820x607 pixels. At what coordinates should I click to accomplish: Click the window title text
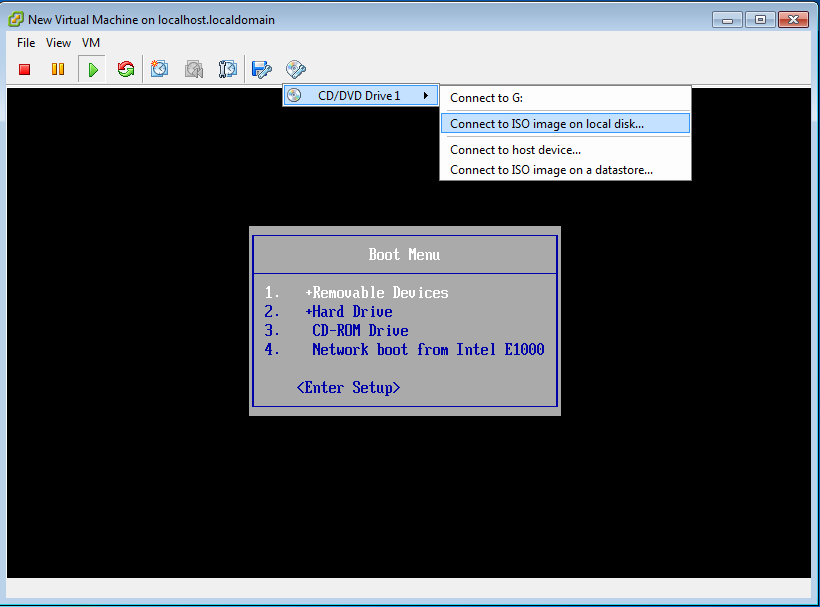[151, 20]
